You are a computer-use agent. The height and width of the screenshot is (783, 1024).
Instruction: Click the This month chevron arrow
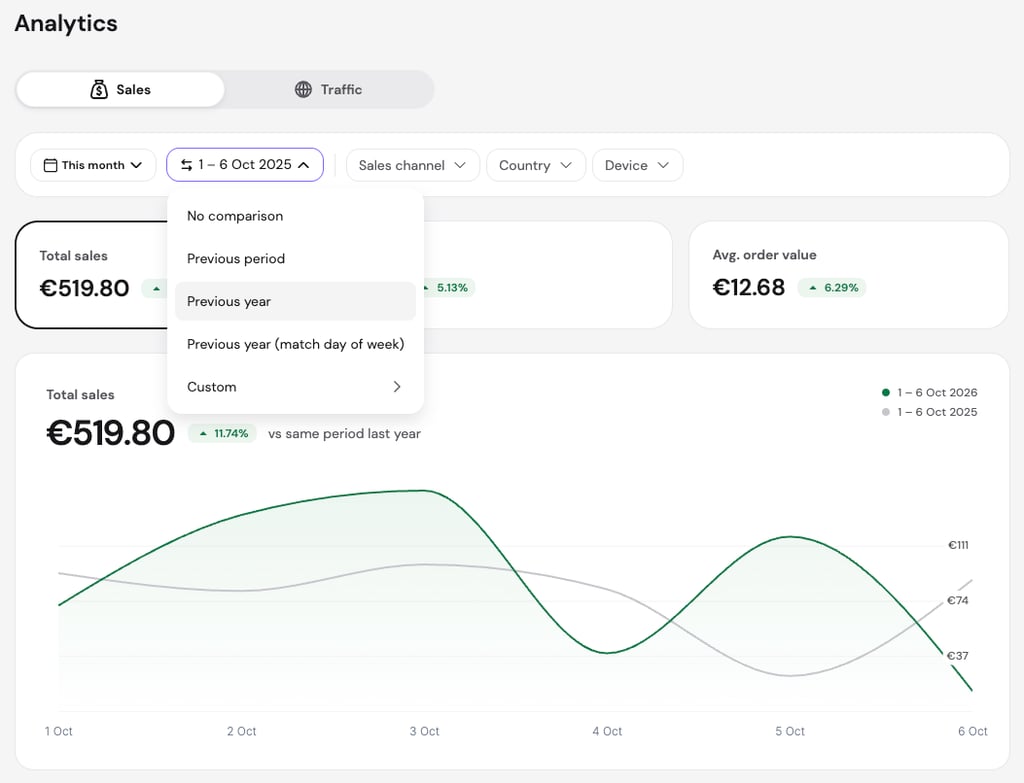[x=136, y=165]
